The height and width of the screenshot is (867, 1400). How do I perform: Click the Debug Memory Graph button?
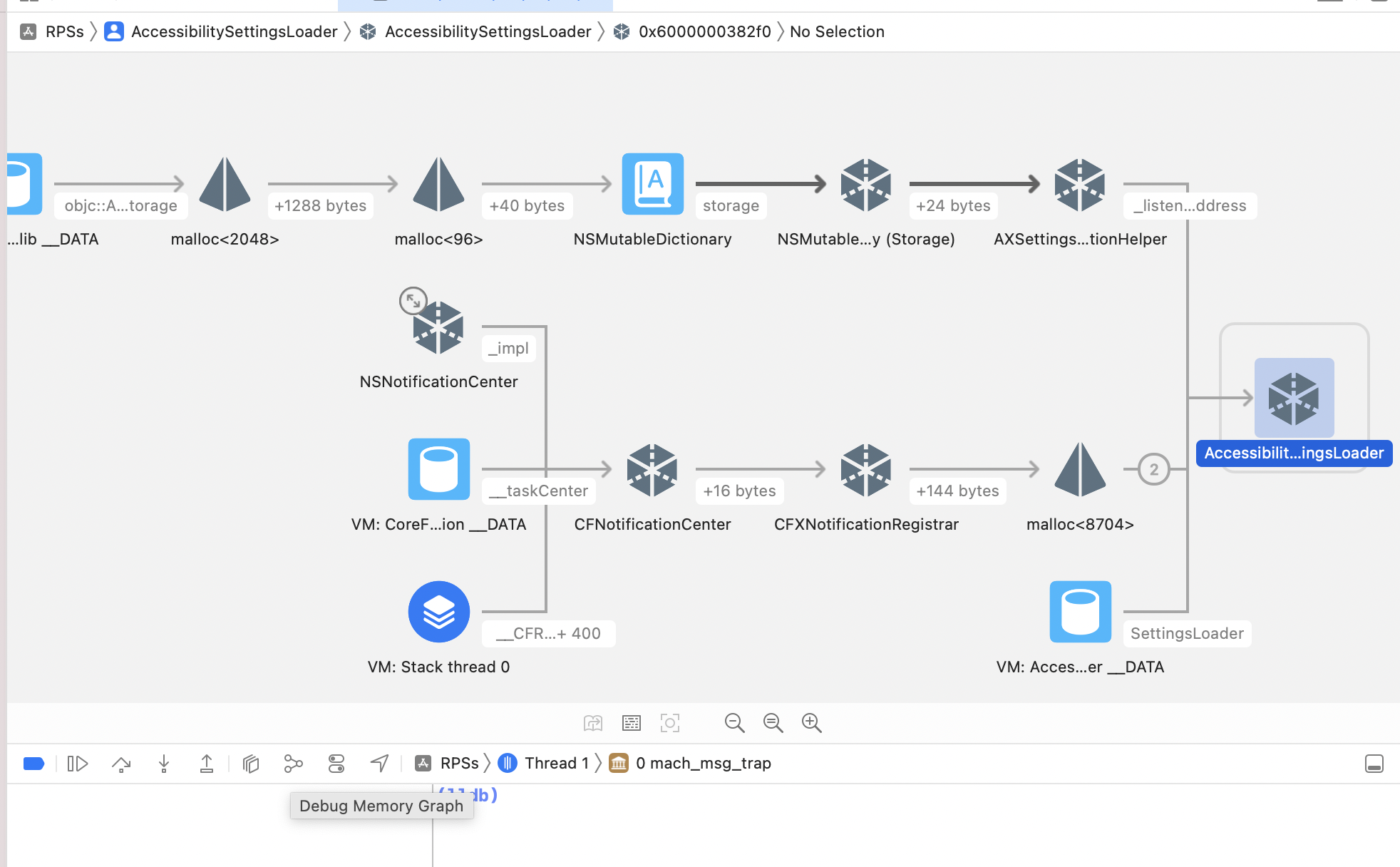tap(293, 764)
